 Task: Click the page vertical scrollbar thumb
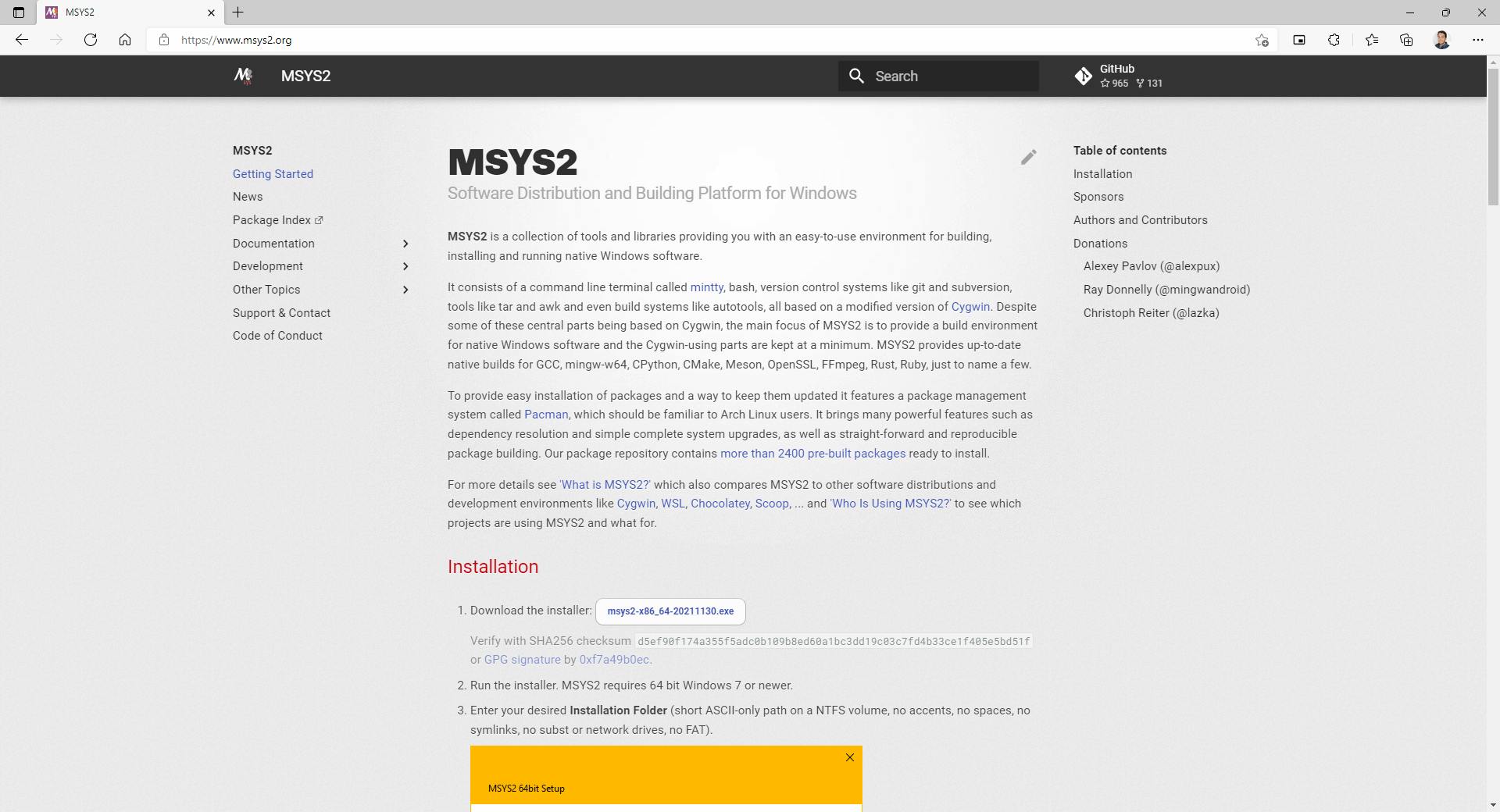click(x=1493, y=137)
